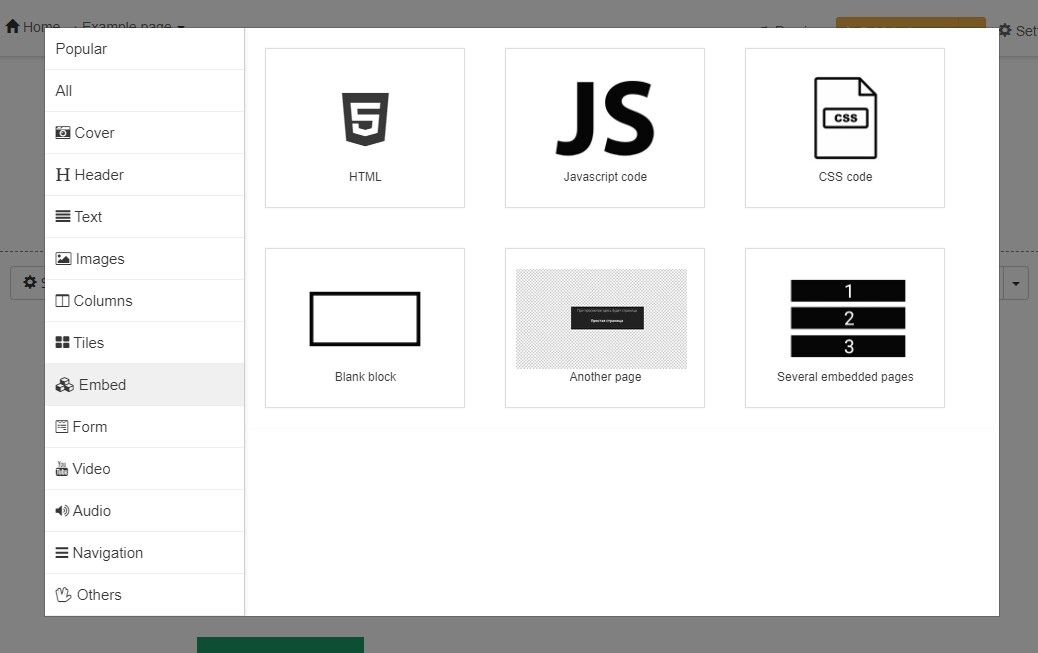Open the Columns category icon
This screenshot has width=1038, height=653.
(x=62, y=301)
